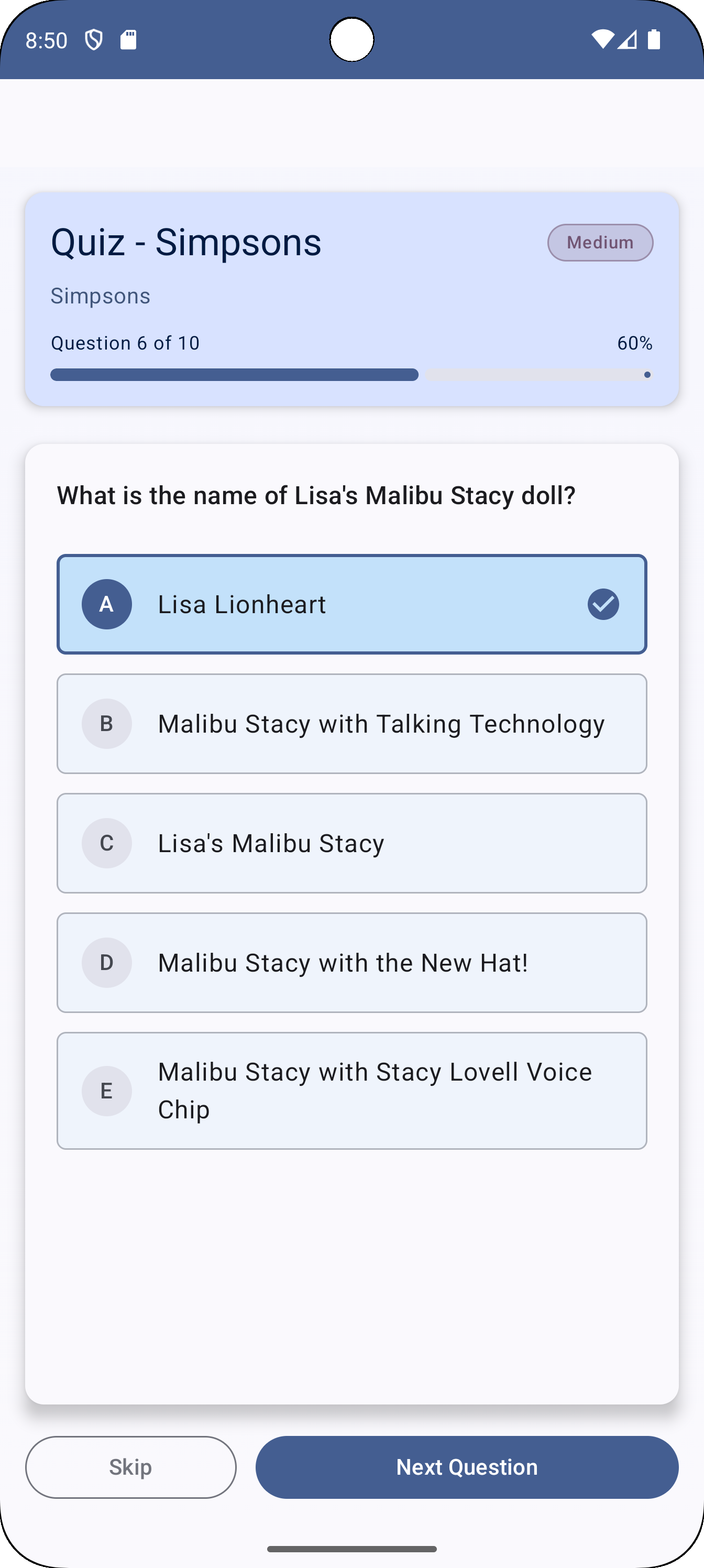This screenshot has height=1568, width=704.
Task: Deselect the Lisa Lionheart answer
Action: 351,604
